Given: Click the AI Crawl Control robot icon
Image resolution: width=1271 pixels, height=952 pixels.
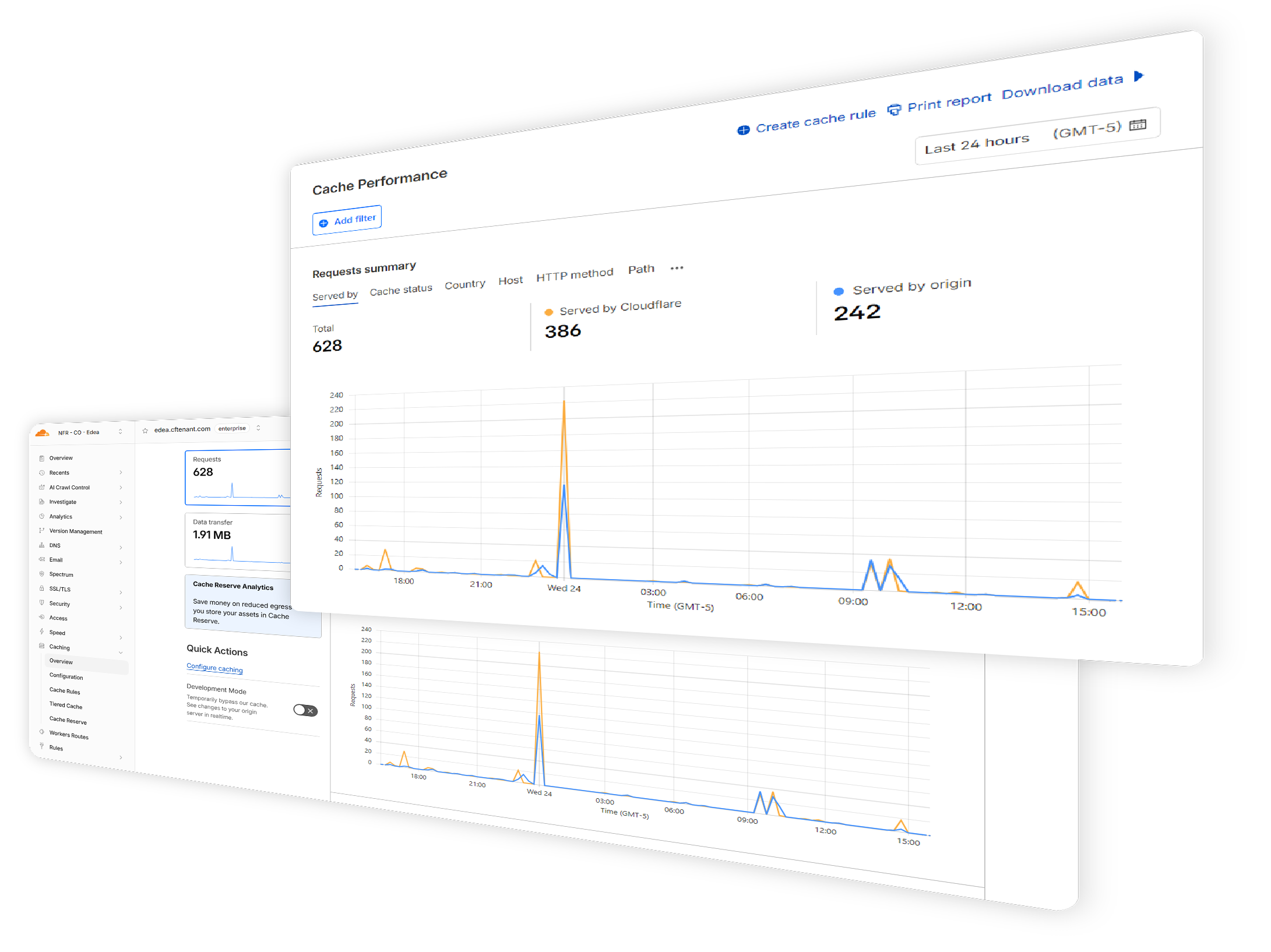Looking at the screenshot, I should [41, 487].
